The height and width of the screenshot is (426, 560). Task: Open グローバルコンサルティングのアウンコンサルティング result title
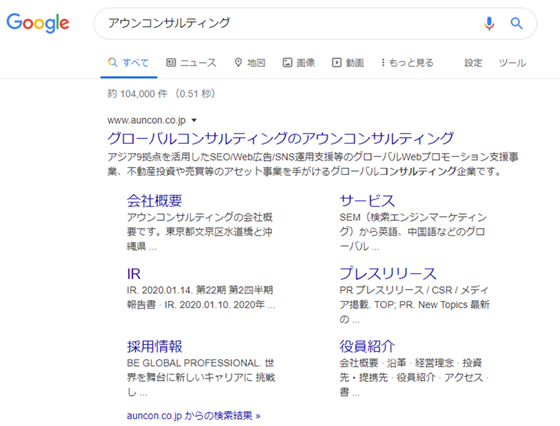(x=281, y=139)
